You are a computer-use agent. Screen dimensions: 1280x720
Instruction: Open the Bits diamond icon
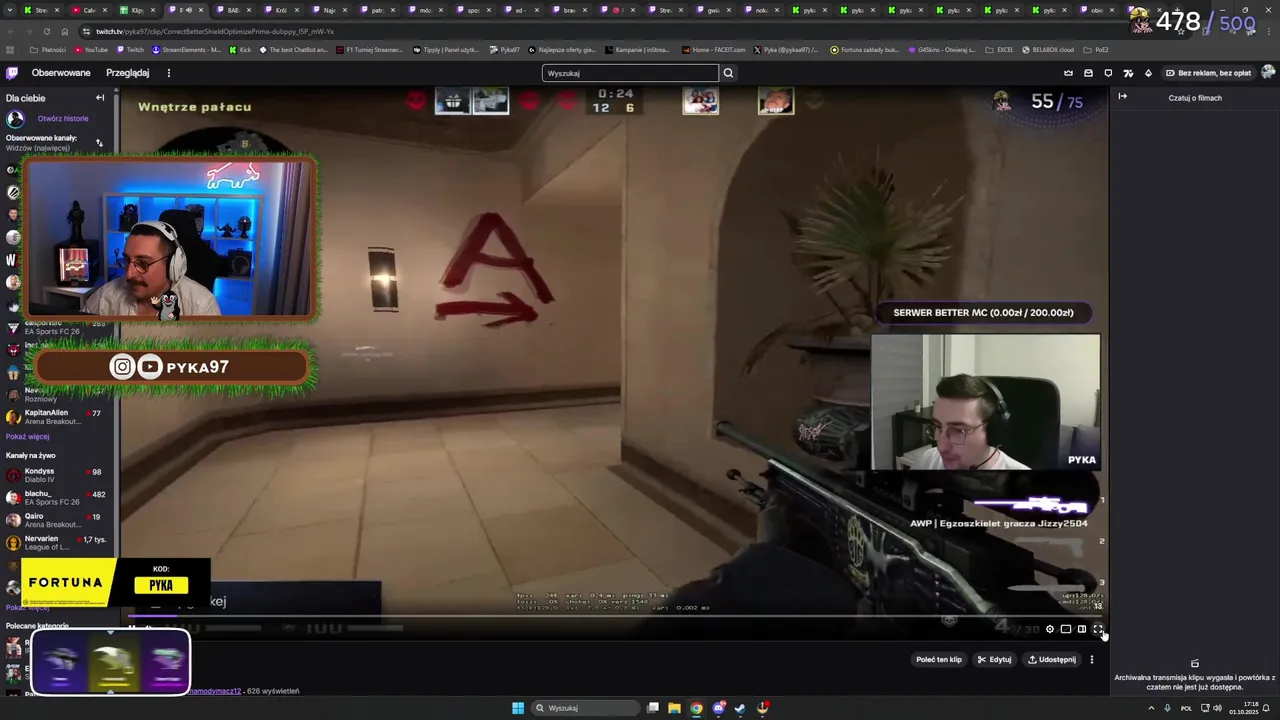(1148, 73)
